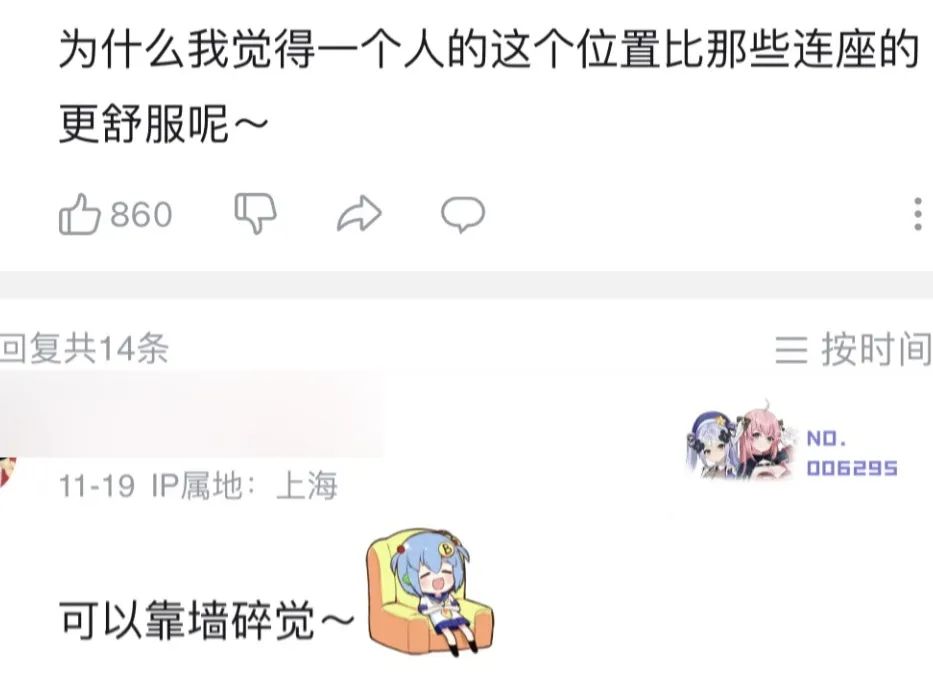Like the comment with 860 likes

coord(80,214)
